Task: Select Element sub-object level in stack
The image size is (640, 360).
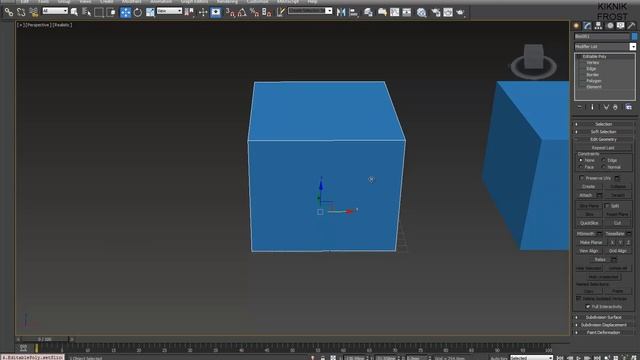Action: [594, 87]
